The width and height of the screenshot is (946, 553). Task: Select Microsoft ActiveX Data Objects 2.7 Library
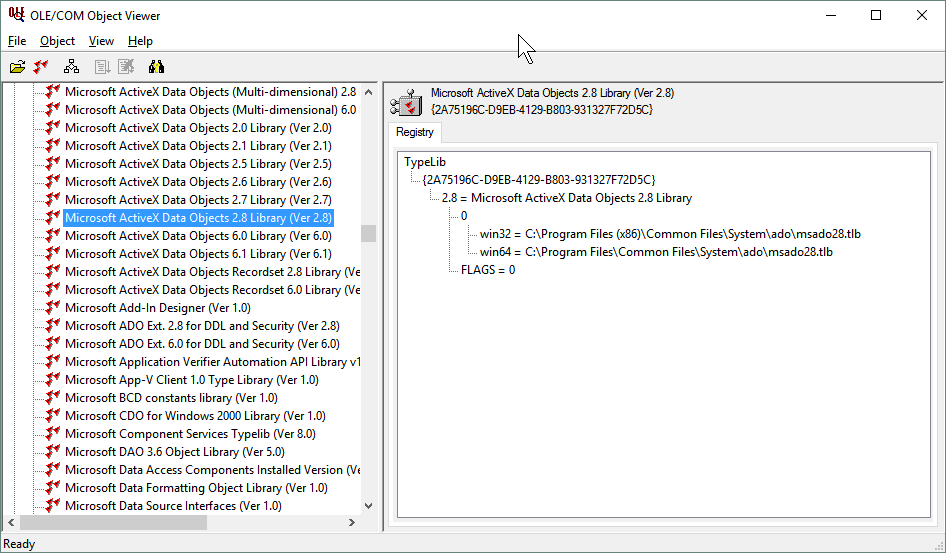click(x=198, y=200)
